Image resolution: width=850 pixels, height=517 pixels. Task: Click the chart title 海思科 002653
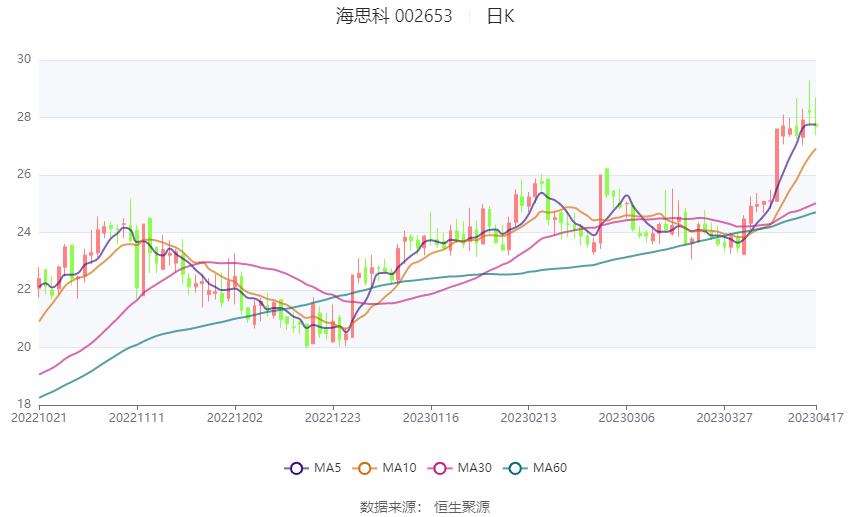[x=394, y=16]
